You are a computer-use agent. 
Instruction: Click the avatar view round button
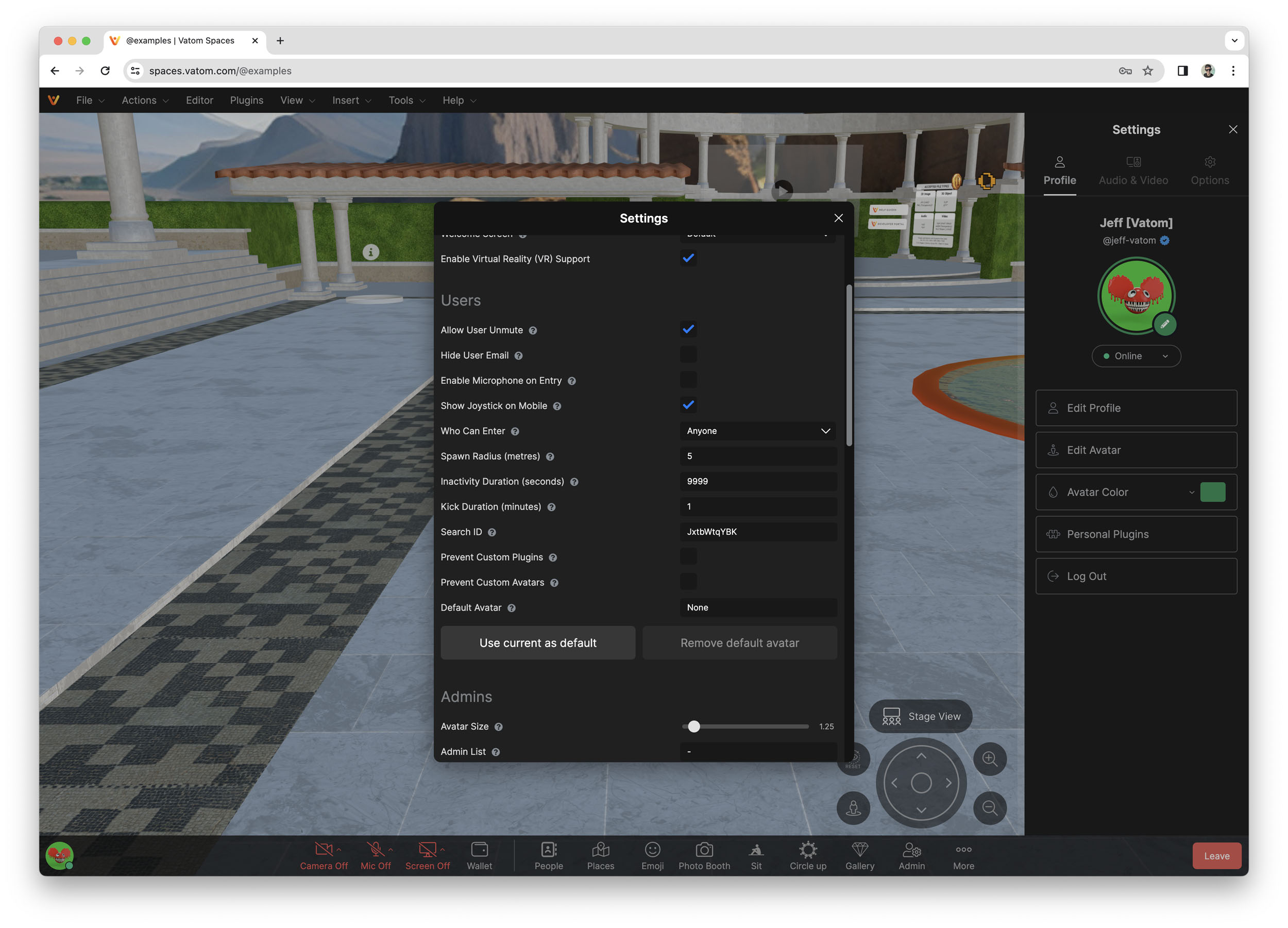click(853, 807)
